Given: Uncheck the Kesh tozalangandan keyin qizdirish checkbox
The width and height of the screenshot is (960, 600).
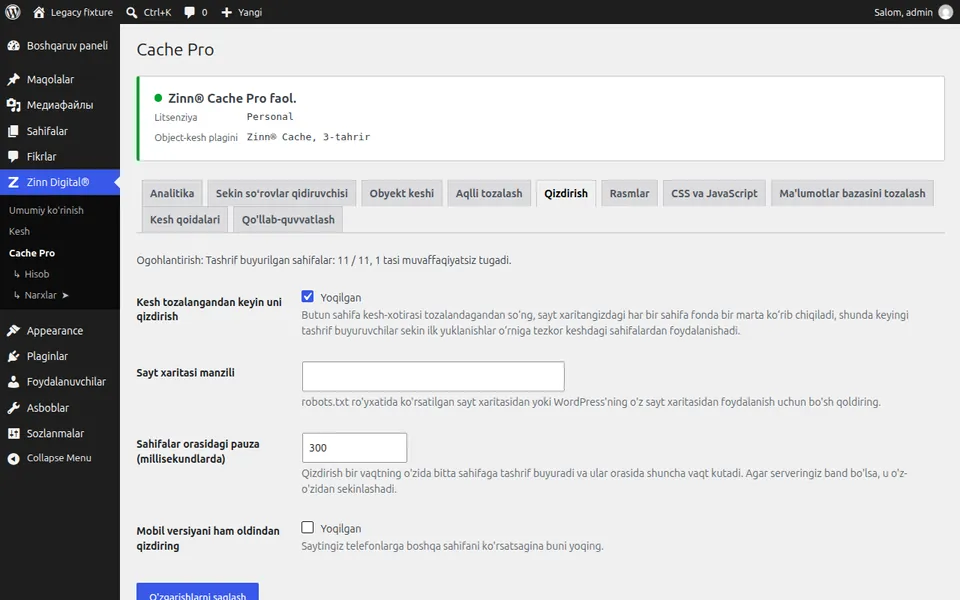Looking at the screenshot, I should click(x=307, y=297).
